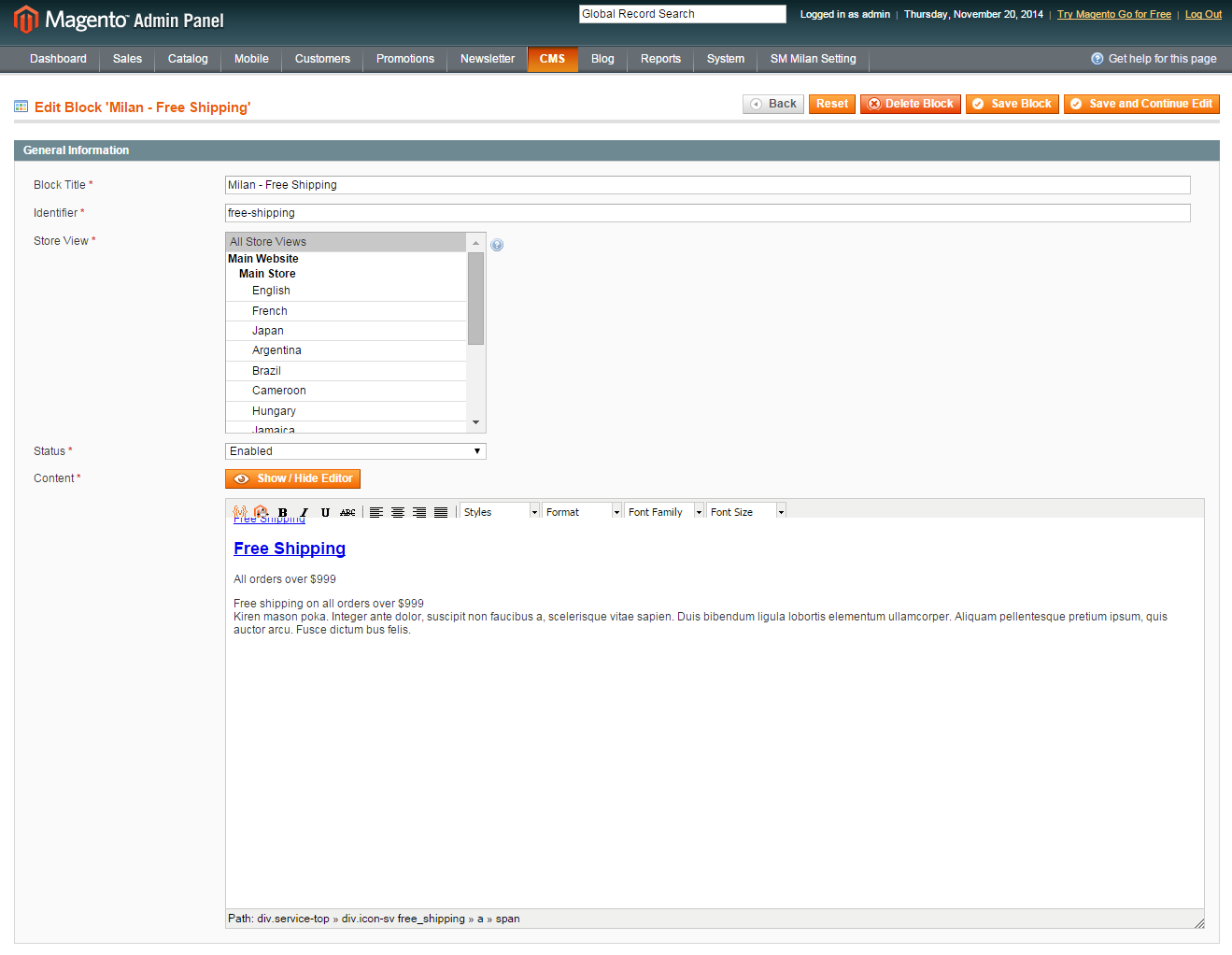1232x955 pixels.
Task: Select the Japan store view
Action: (346, 331)
